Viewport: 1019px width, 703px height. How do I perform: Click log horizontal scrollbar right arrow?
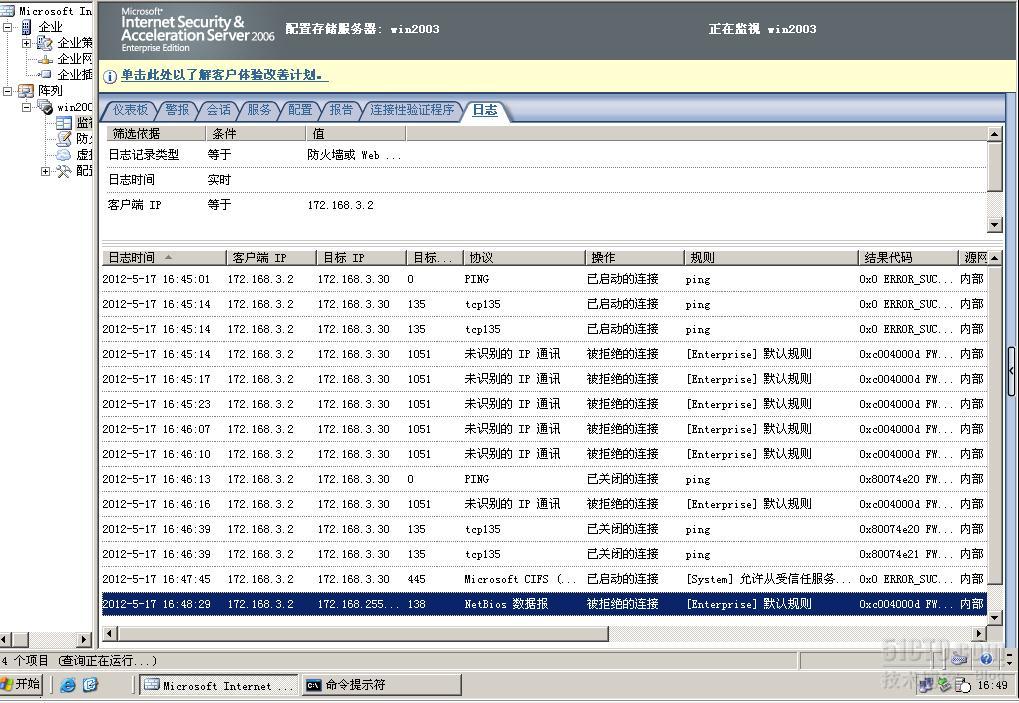coord(980,633)
